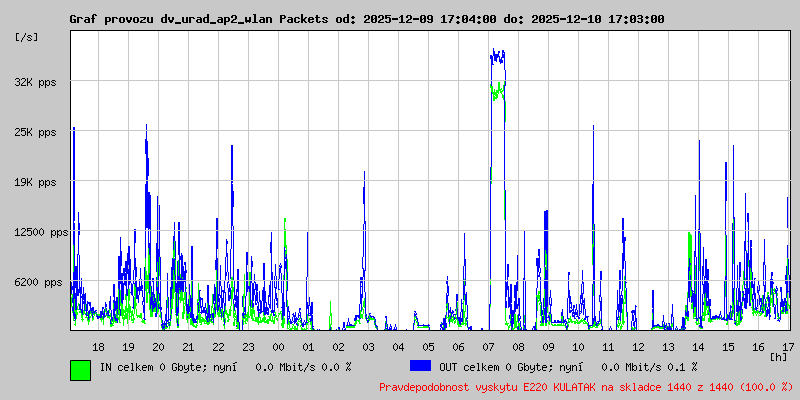This screenshot has height=400, width=800.
Task: Click the 'OUT celkem 0 Gbyte' legend text
Action: [493, 367]
